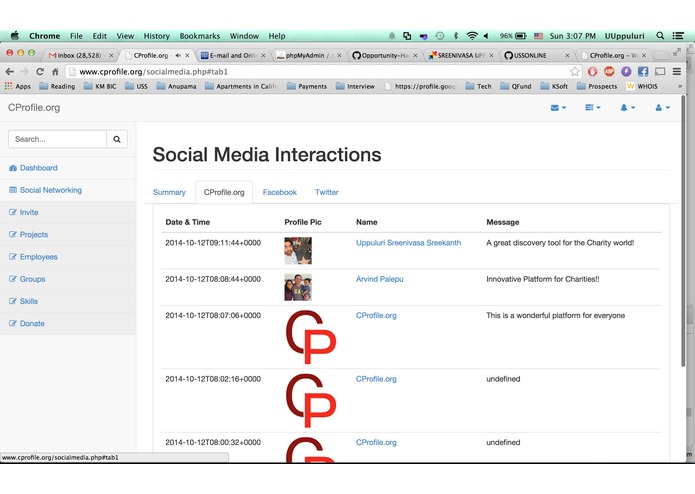This screenshot has width=695, height=494.
Task: Open the Skills sidebar item
Action: (29, 301)
